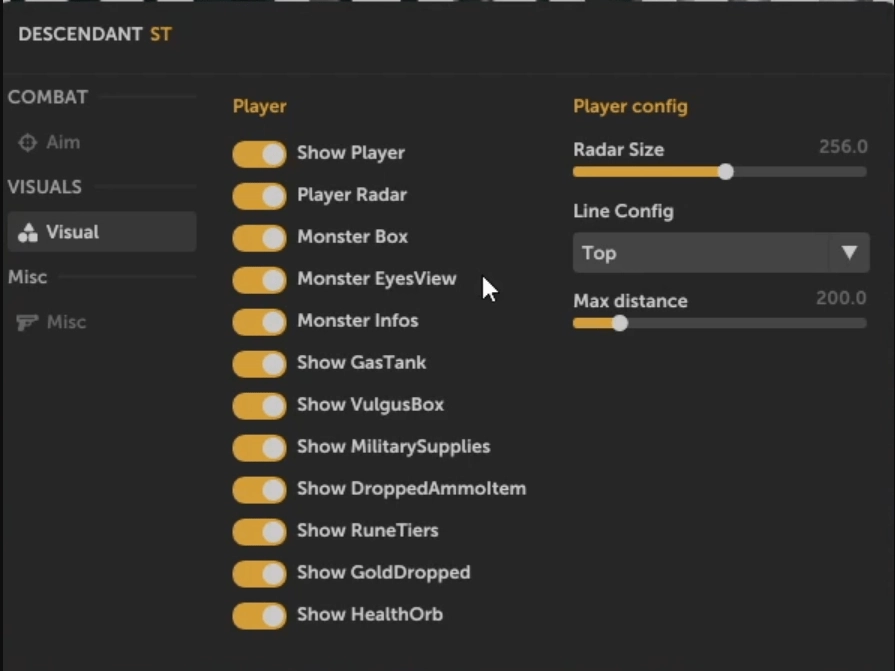Turn off Show VulgusBox

click(x=259, y=406)
